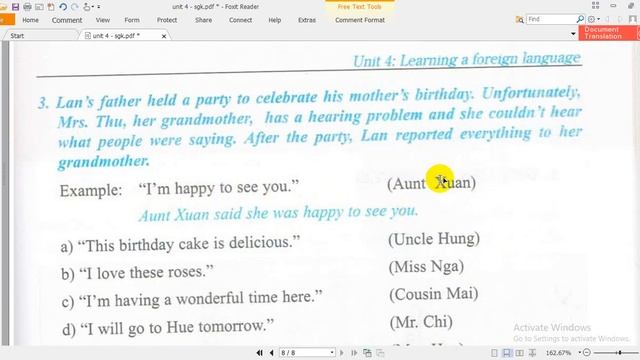Open the tab list dropdown arrow

click(x=573, y=33)
